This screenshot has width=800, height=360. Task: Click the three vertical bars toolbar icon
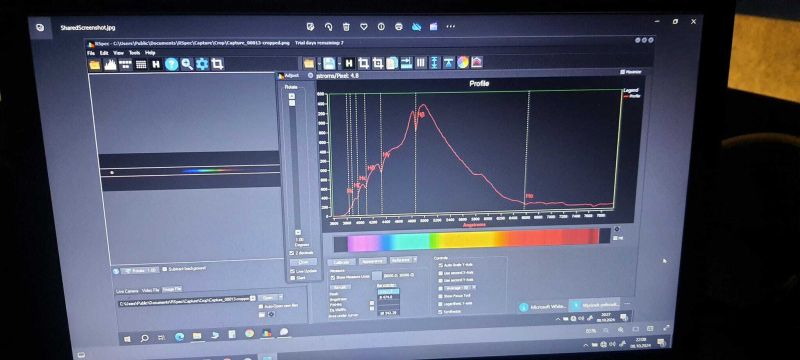pyautogui.click(x=421, y=63)
